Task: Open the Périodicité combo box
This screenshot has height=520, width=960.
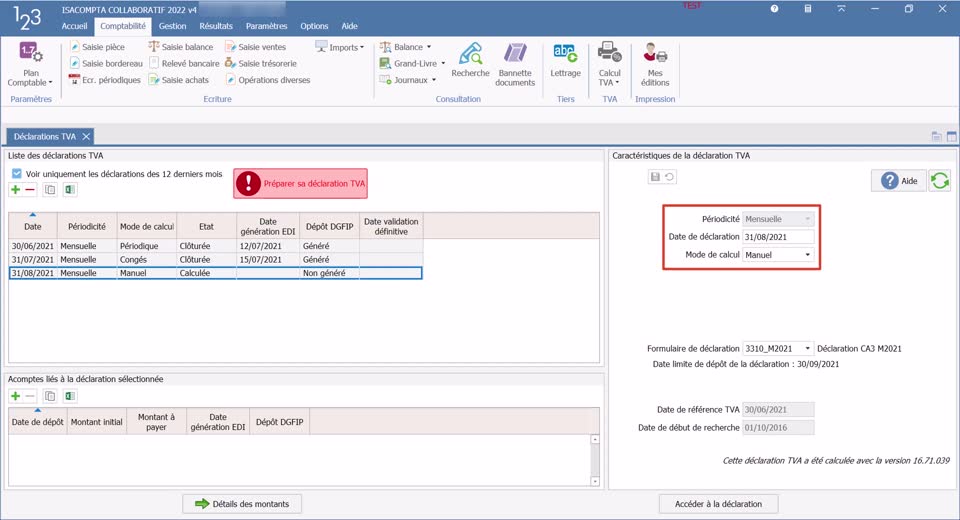Action: click(778, 219)
